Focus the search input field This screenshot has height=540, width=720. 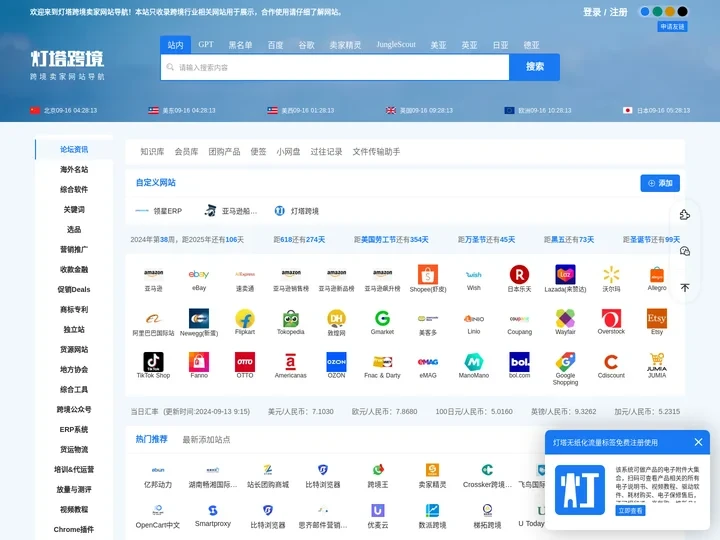point(335,67)
